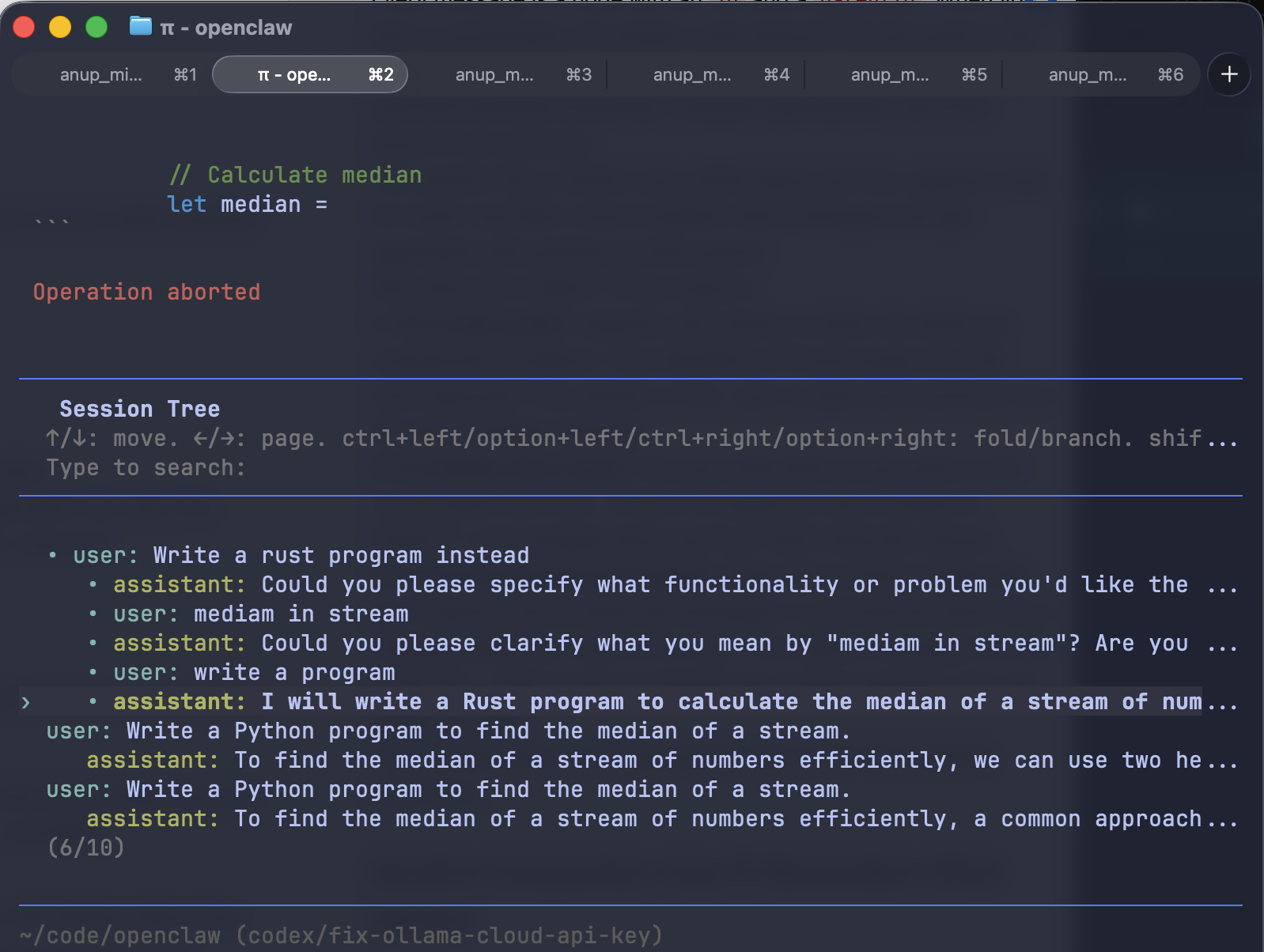This screenshot has width=1264, height=952.
Task: Open a new terminal tab with plus button
Action: [x=1228, y=74]
